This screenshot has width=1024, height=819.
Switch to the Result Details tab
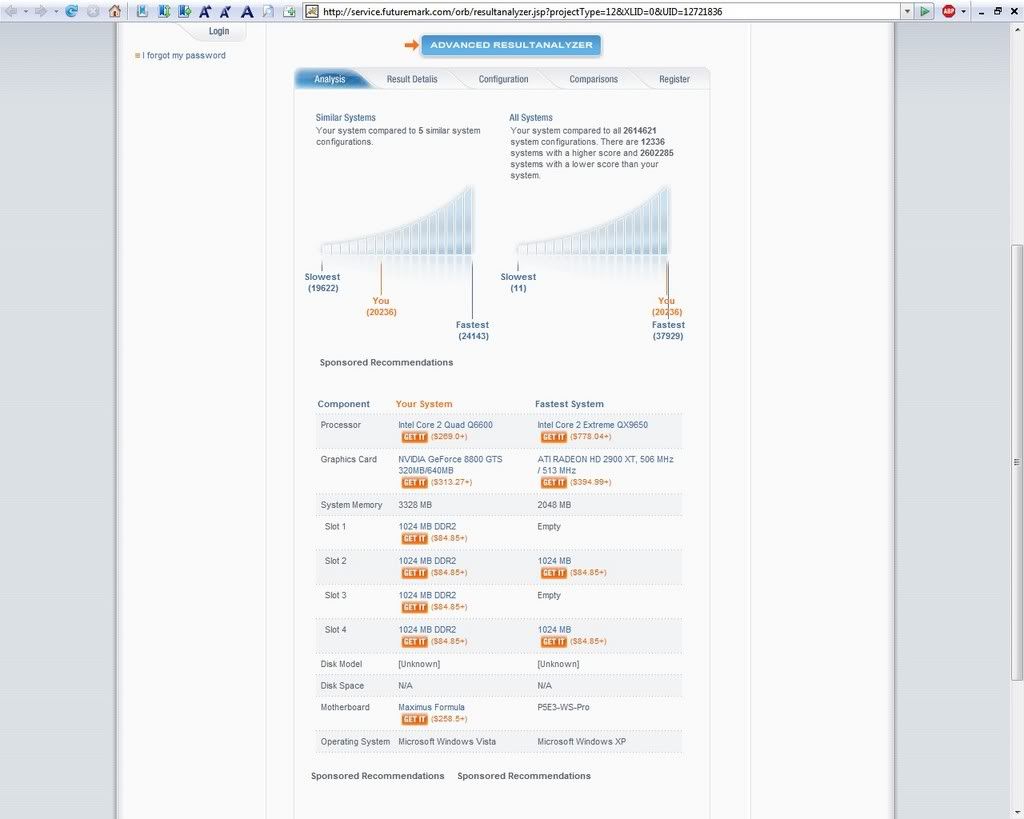tap(412, 79)
